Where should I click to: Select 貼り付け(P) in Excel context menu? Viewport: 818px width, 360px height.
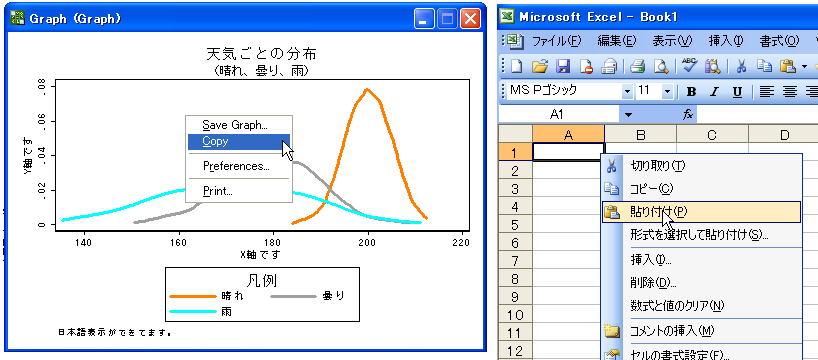coord(701,212)
